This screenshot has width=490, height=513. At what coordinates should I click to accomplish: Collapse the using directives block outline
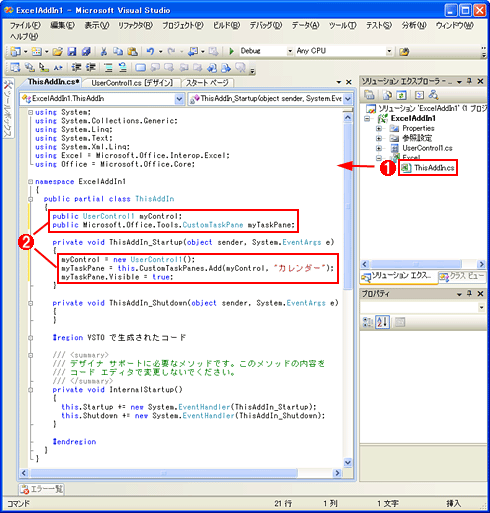[x=31, y=112]
